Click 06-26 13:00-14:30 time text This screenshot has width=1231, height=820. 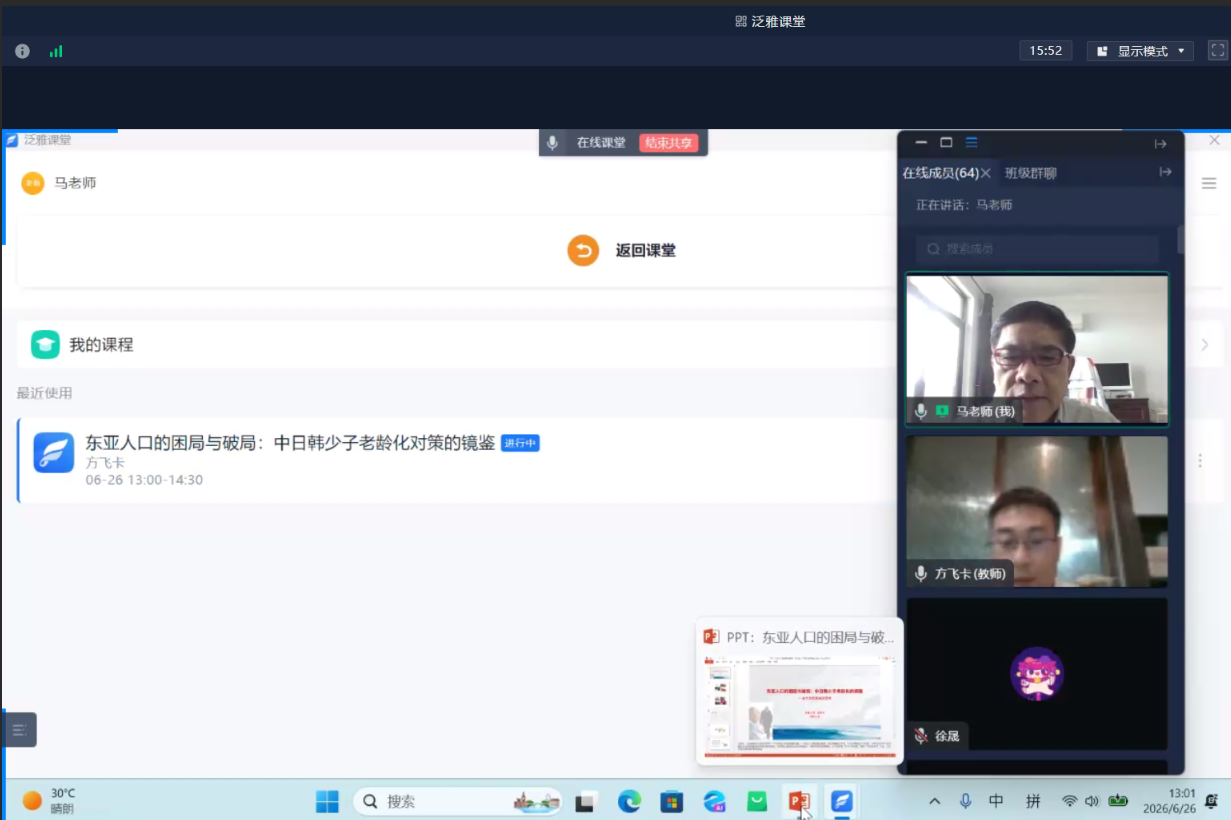144,480
